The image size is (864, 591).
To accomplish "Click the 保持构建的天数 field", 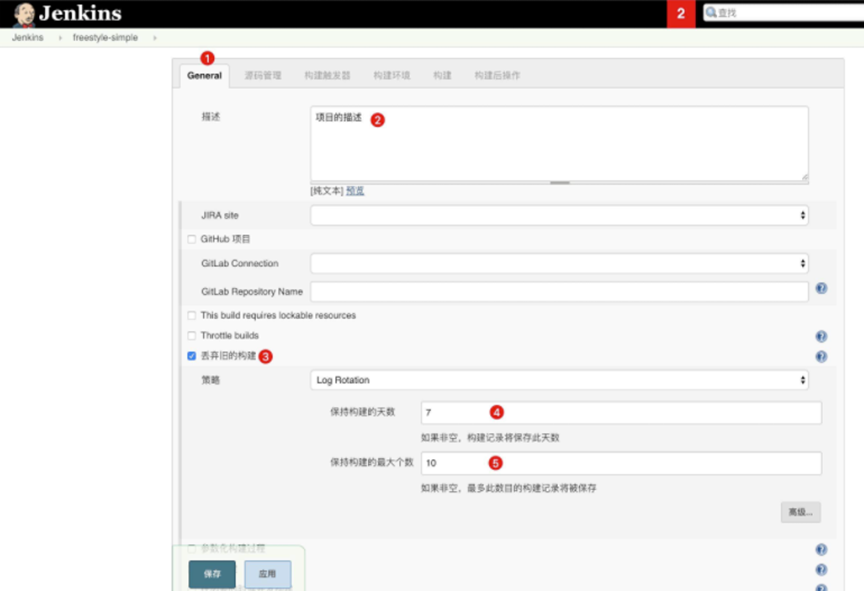I will [621, 413].
